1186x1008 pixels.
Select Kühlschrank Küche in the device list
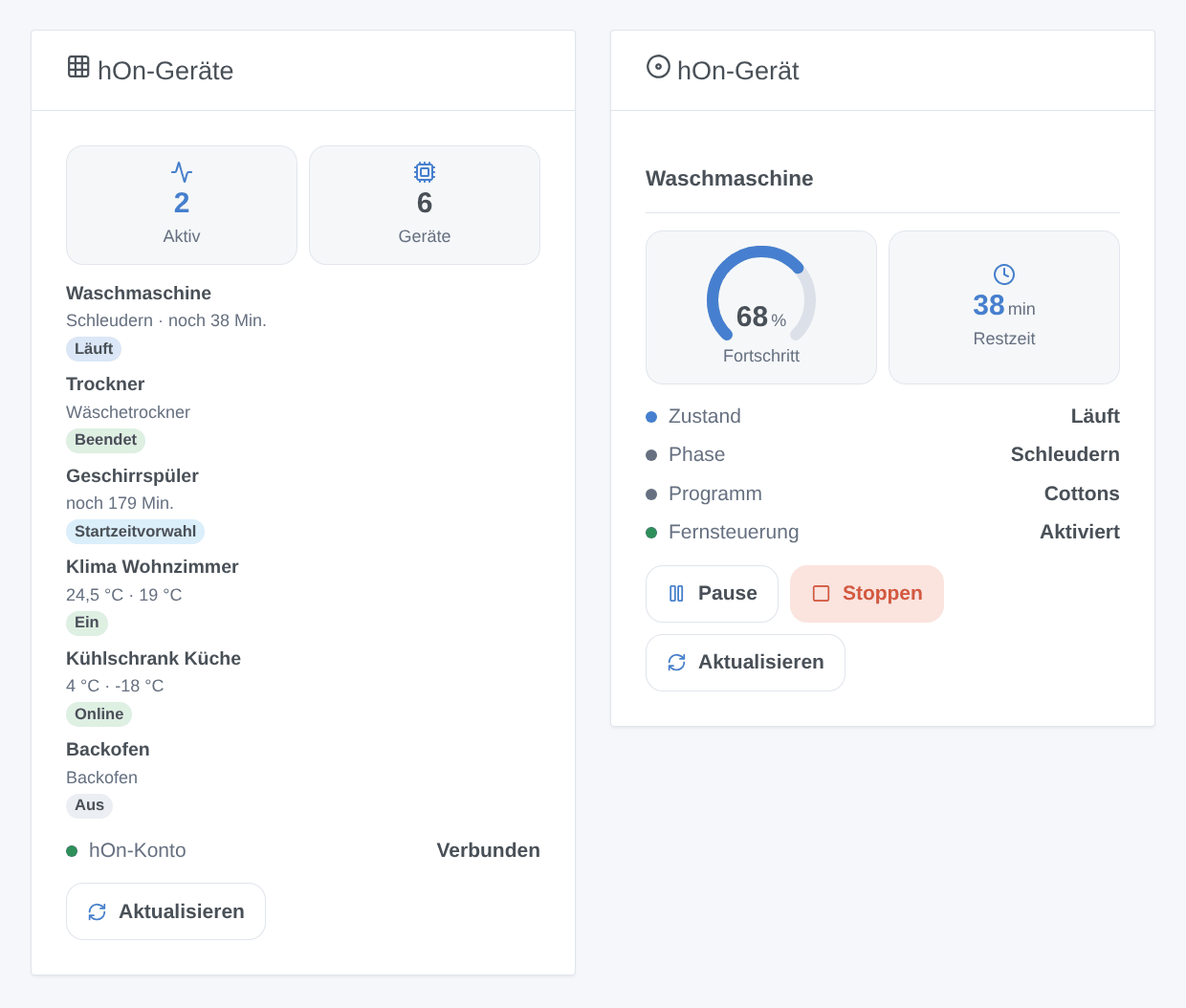pyautogui.click(x=153, y=659)
